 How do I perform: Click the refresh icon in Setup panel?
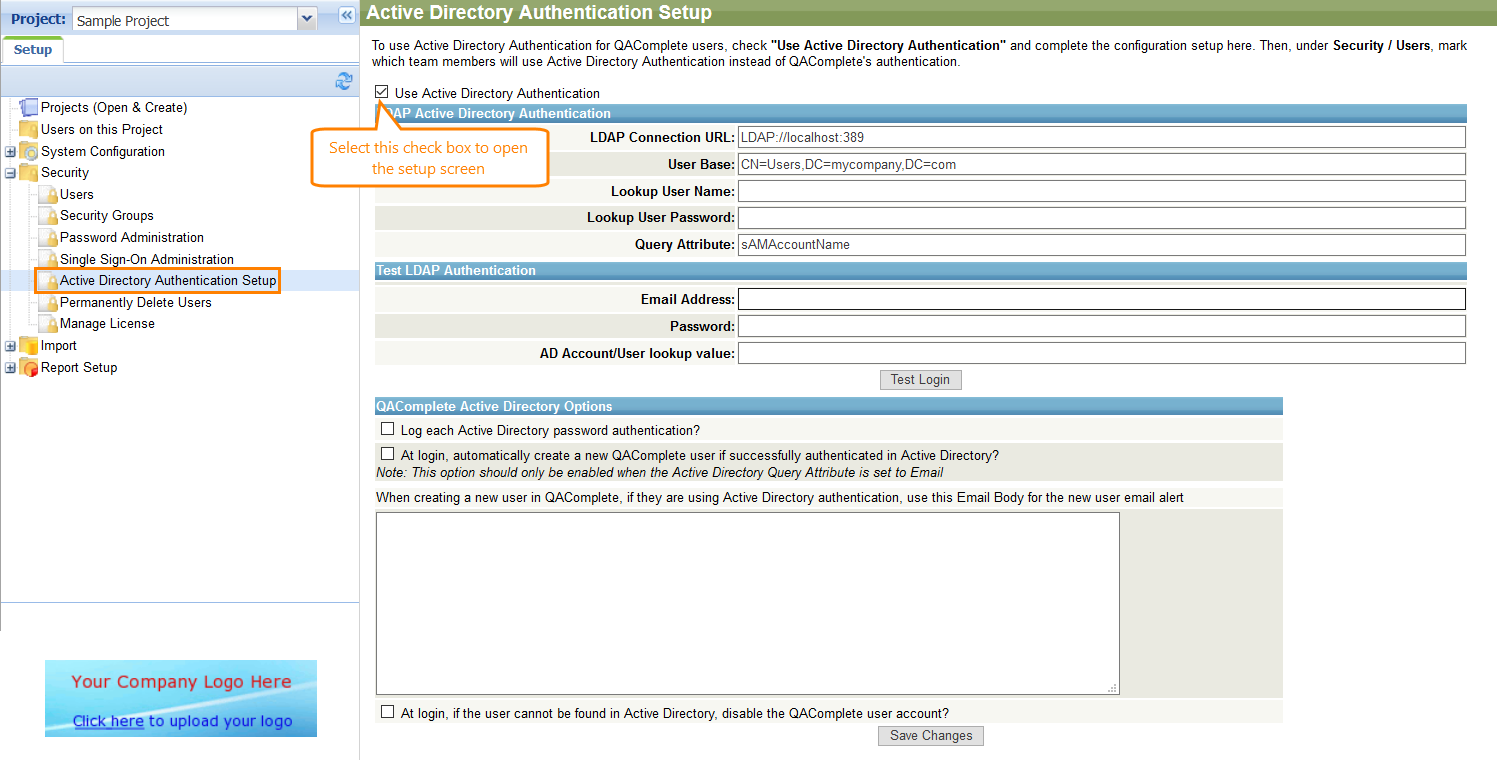point(344,81)
